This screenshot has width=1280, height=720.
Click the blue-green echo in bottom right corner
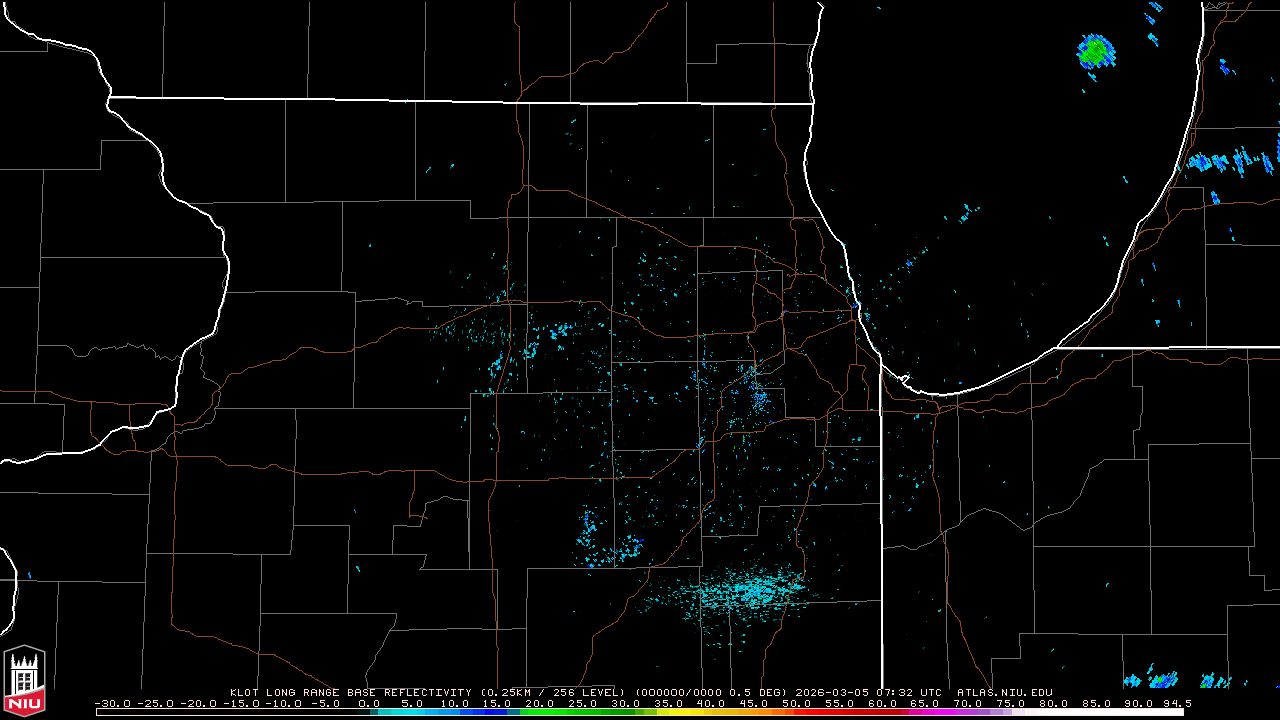[1160, 681]
